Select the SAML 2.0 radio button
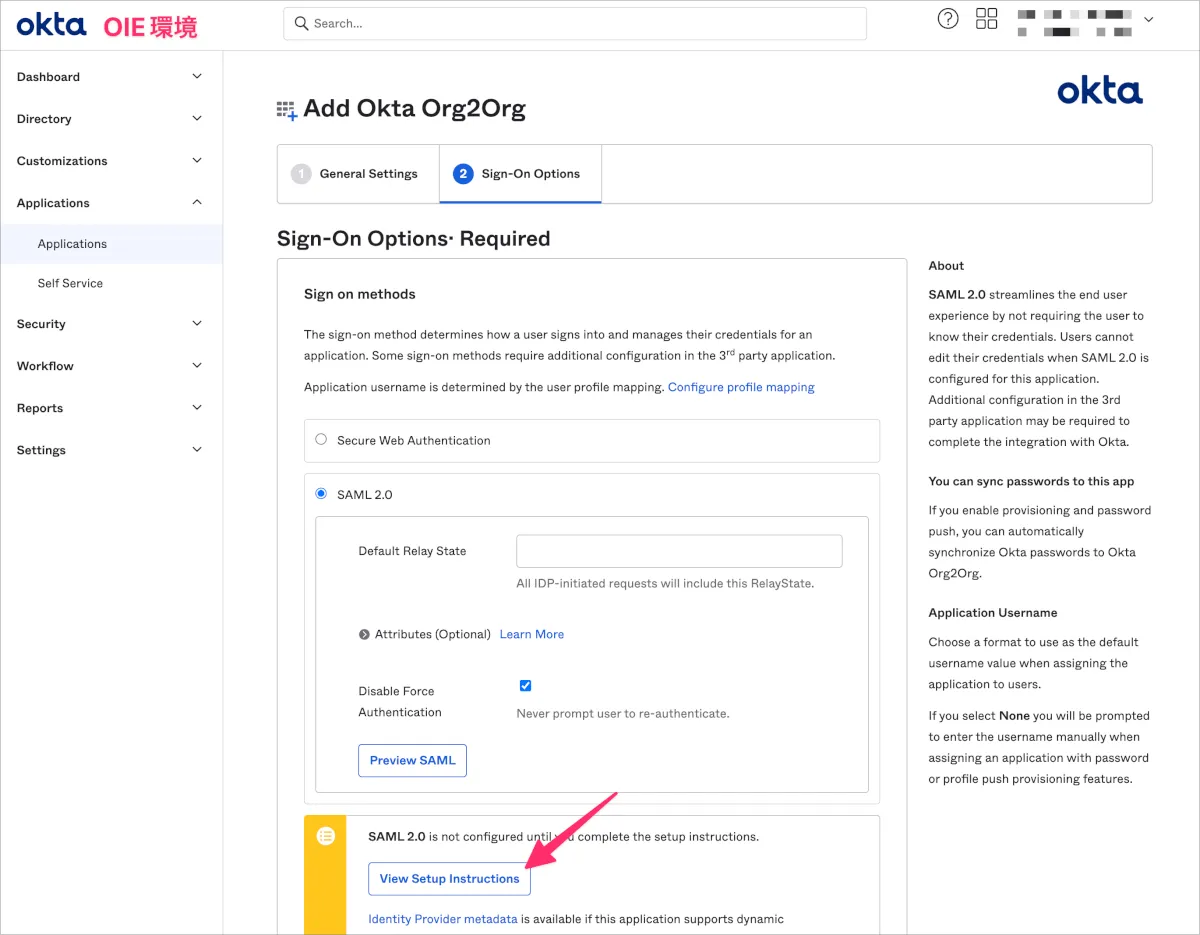The image size is (1200, 935). (x=321, y=493)
